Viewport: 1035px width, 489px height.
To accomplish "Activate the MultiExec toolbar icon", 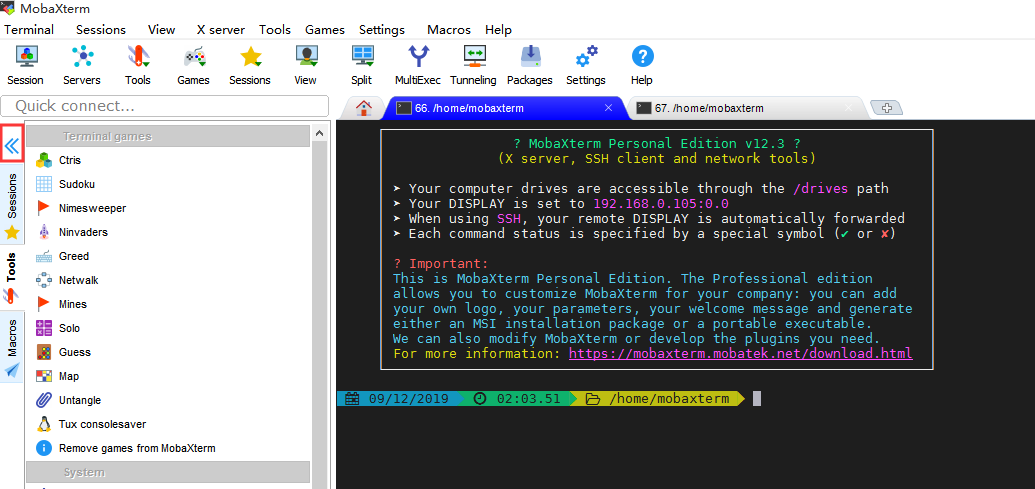I will [x=418, y=65].
